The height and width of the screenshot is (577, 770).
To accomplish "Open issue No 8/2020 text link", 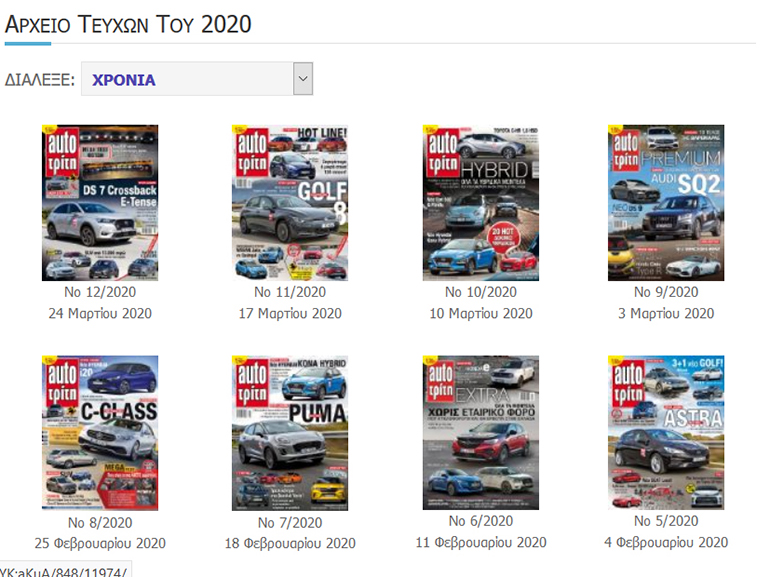I will point(100,522).
